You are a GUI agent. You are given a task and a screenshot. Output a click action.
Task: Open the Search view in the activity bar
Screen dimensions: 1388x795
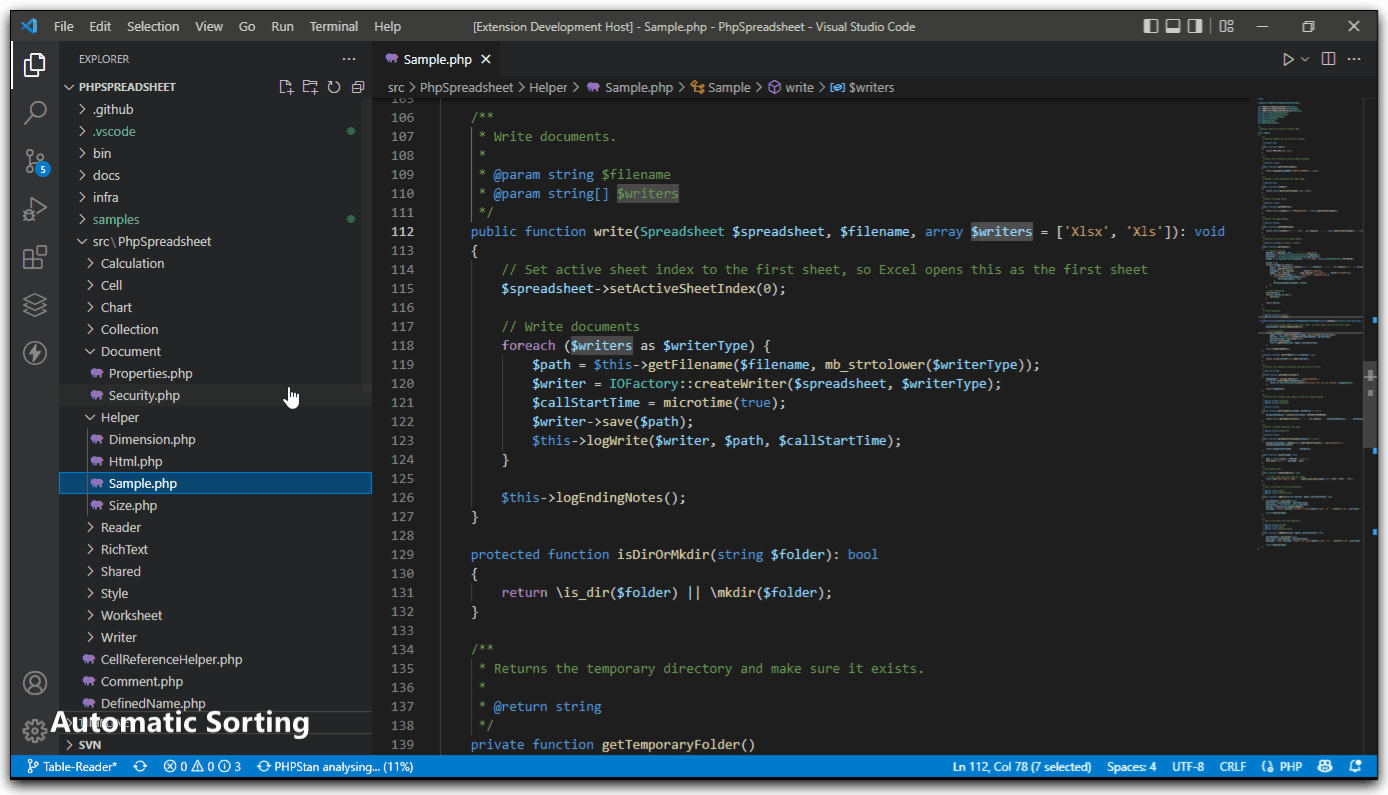tap(35, 112)
